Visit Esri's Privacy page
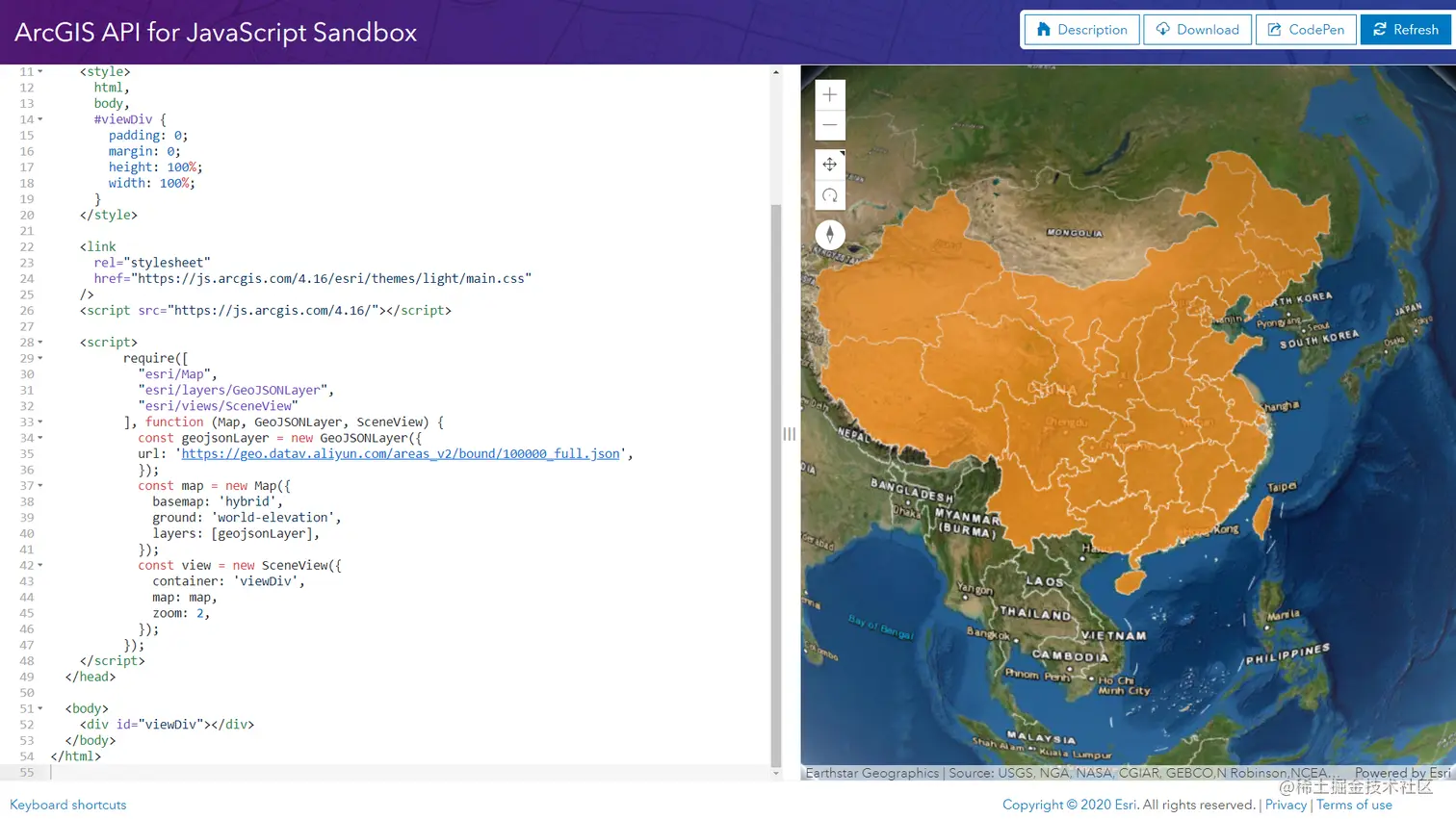This screenshot has width=1456, height=819. tap(1286, 805)
